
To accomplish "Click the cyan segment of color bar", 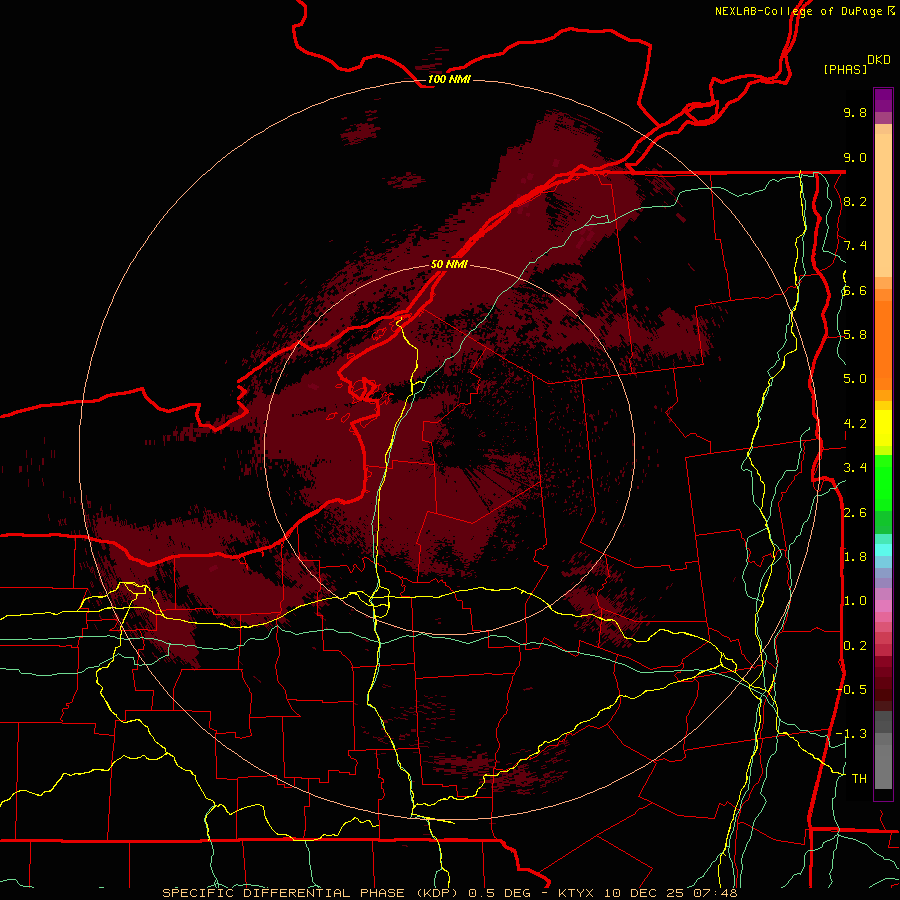I will point(883,550).
